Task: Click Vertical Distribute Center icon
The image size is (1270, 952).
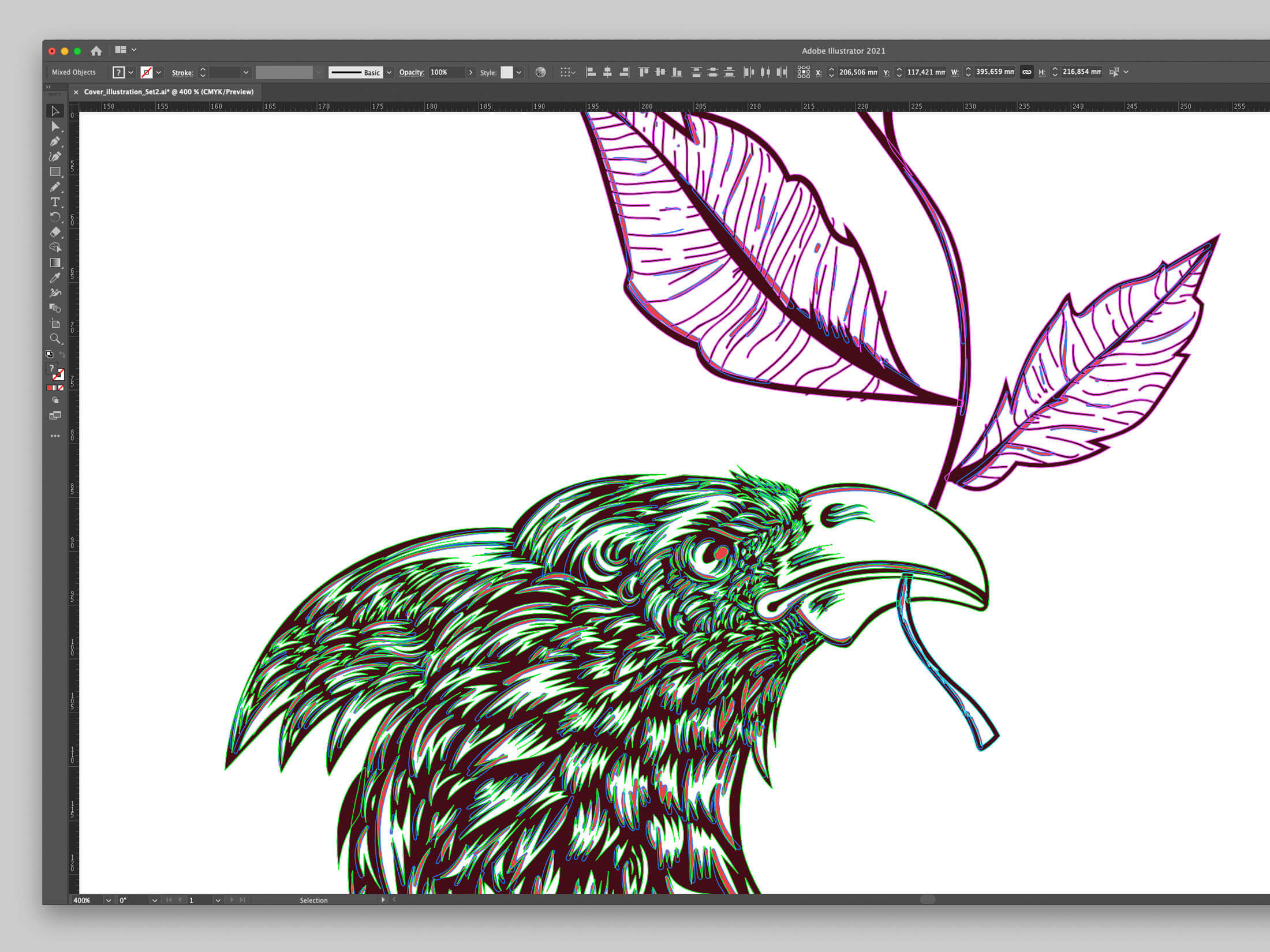Action: pyautogui.click(x=713, y=72)
